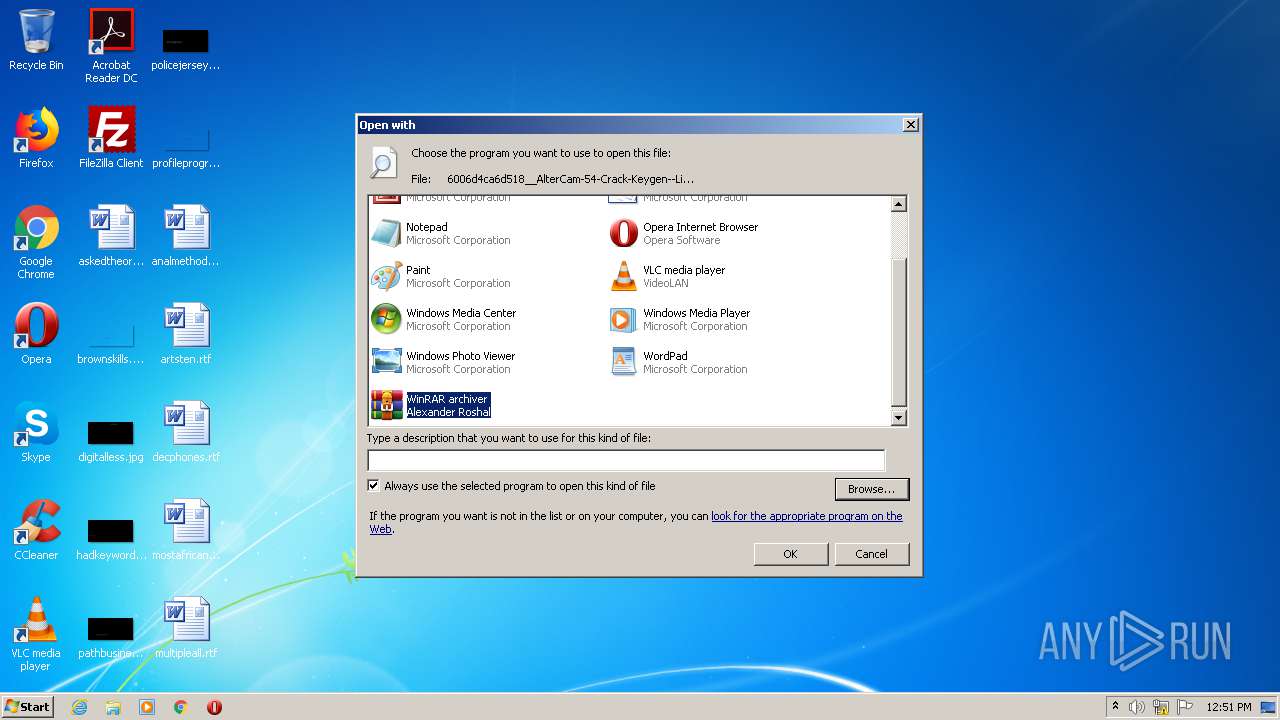Select the WinRAR archiver icon
Viewport: 1280px width, 720px height.
tap(386, 405)
